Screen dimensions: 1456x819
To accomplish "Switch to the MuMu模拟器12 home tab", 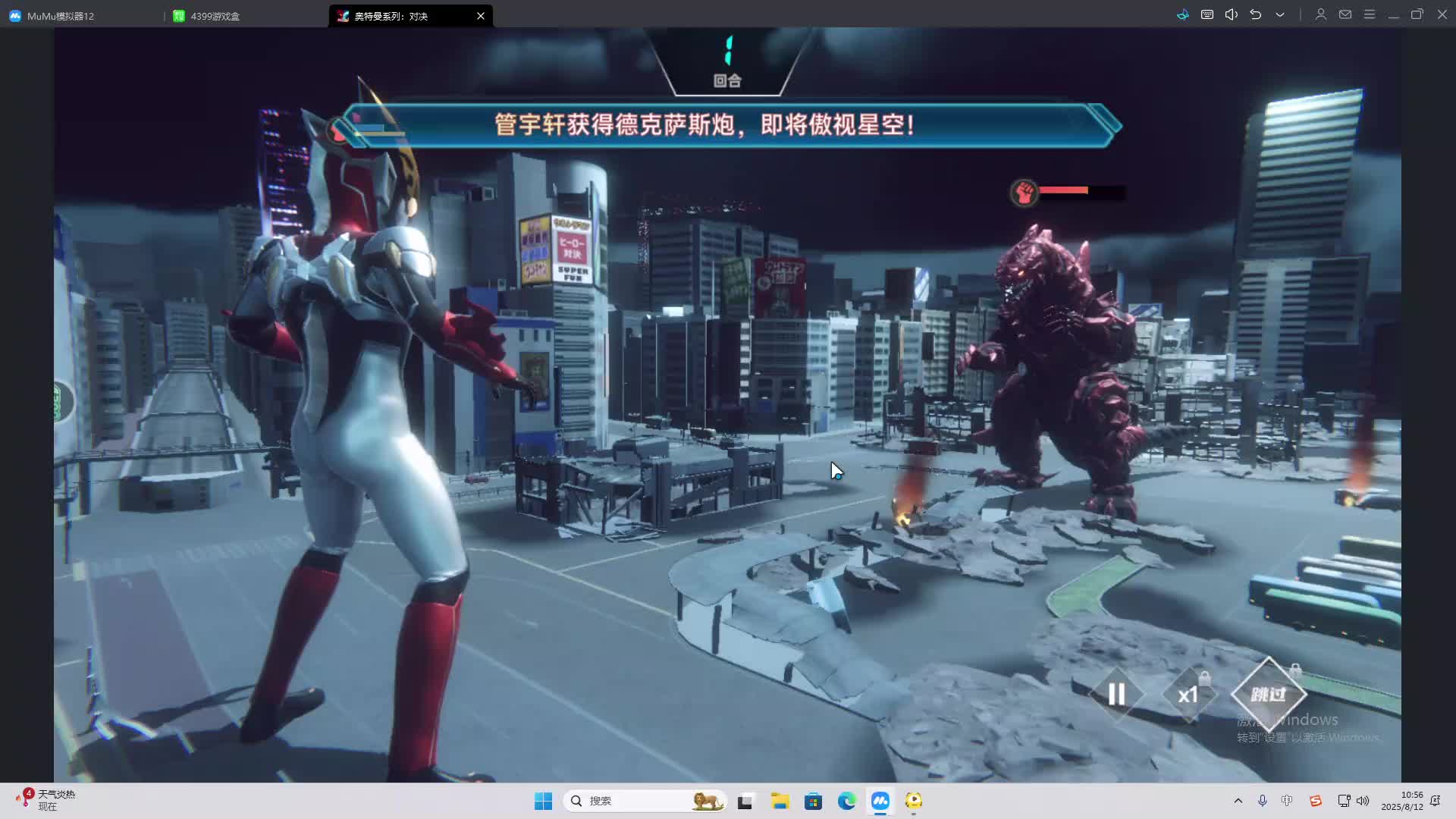I will point(61,16).
